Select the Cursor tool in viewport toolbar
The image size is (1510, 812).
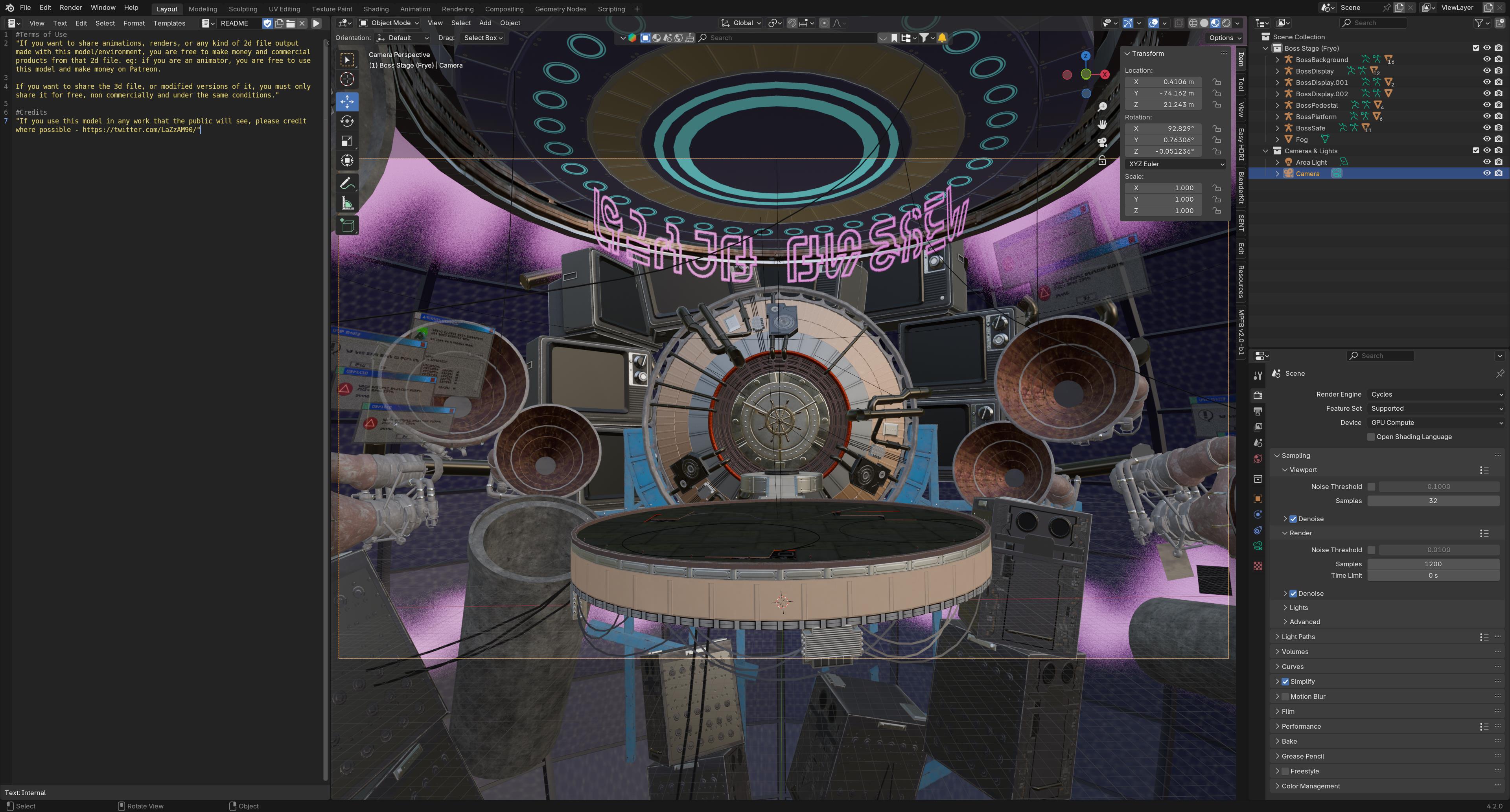347,79
